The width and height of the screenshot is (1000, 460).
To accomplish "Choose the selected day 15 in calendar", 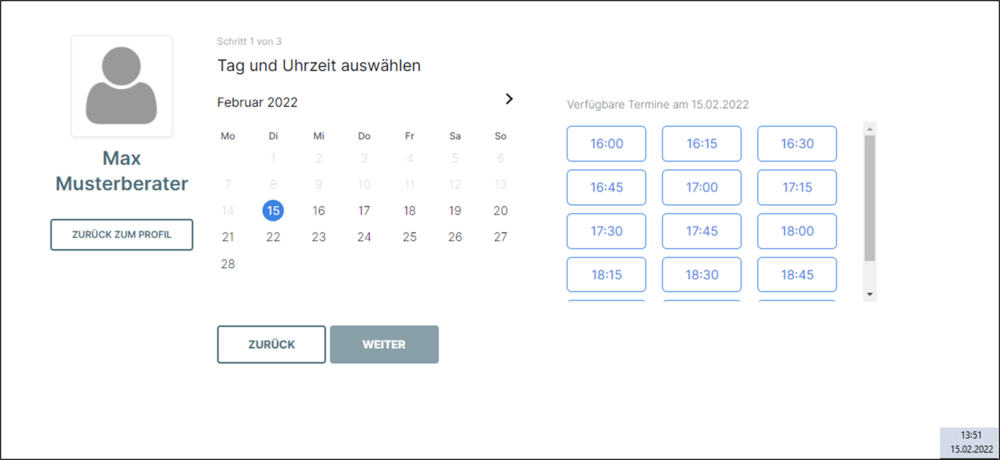I will pyautogui.click(x=274, y=211).
